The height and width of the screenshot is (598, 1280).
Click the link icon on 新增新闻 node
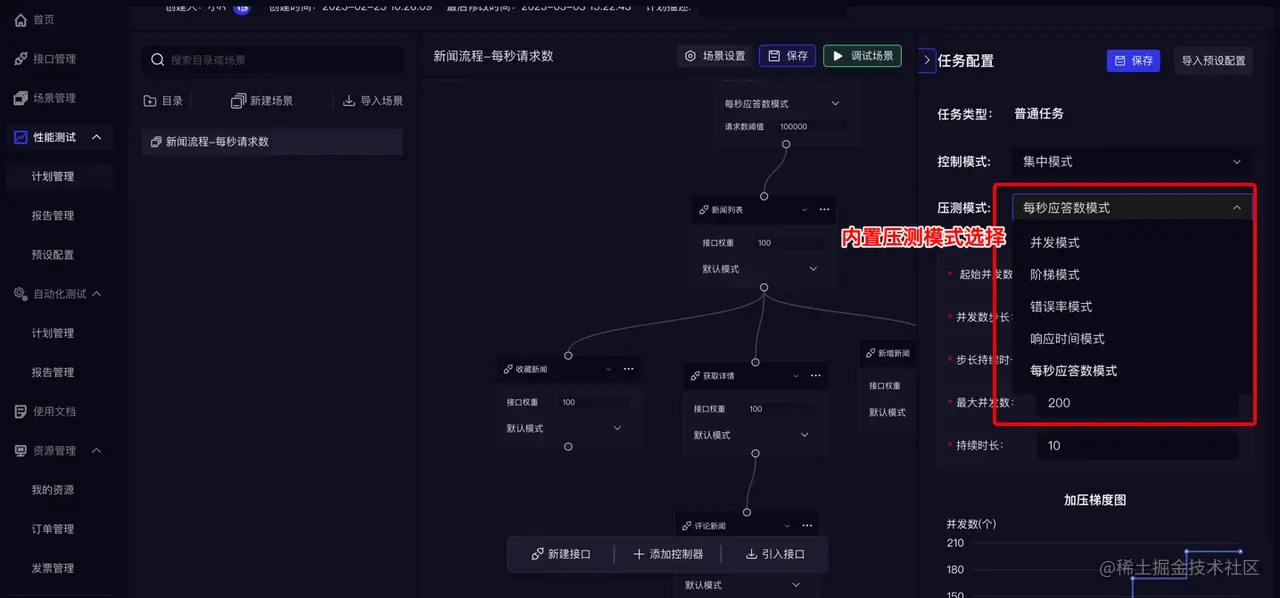point(870,353)
